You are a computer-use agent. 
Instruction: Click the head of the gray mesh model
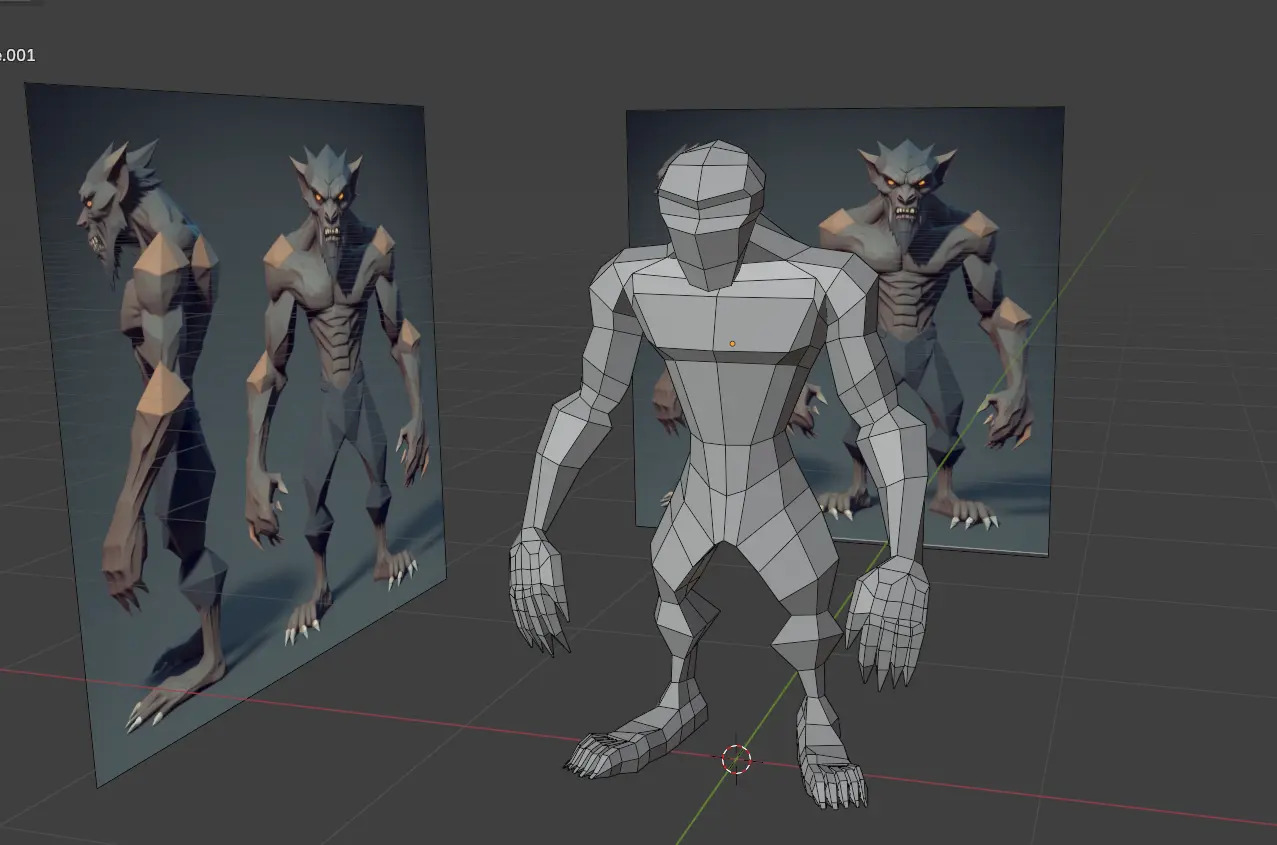[712, 212]
